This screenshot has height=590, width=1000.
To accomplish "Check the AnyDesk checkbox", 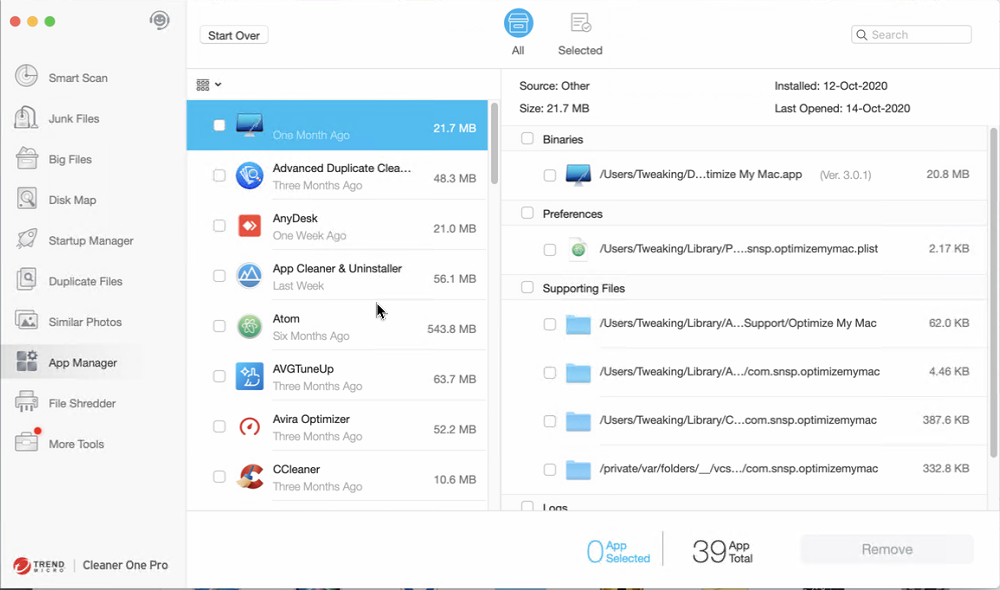I will 219,226.
